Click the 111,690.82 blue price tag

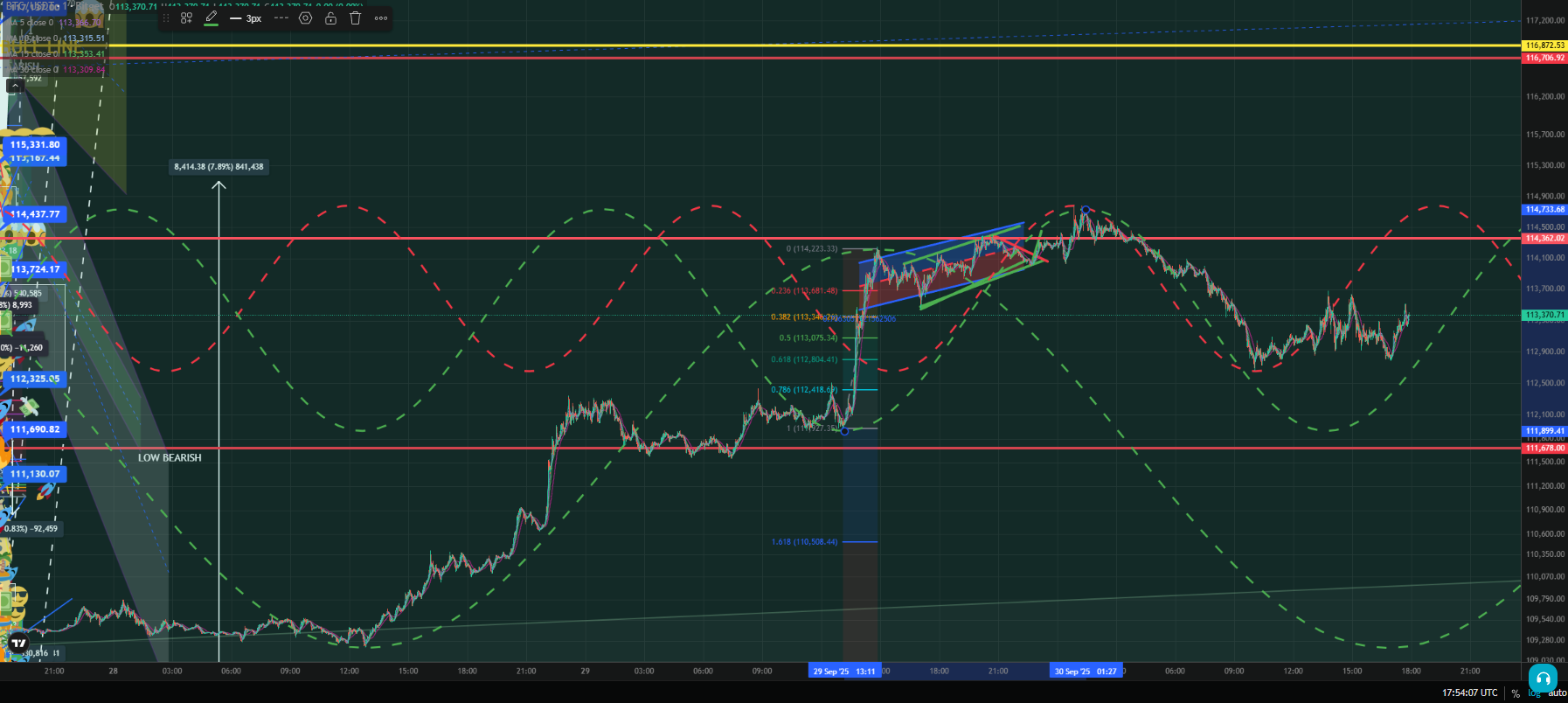(x=35, y=429)
